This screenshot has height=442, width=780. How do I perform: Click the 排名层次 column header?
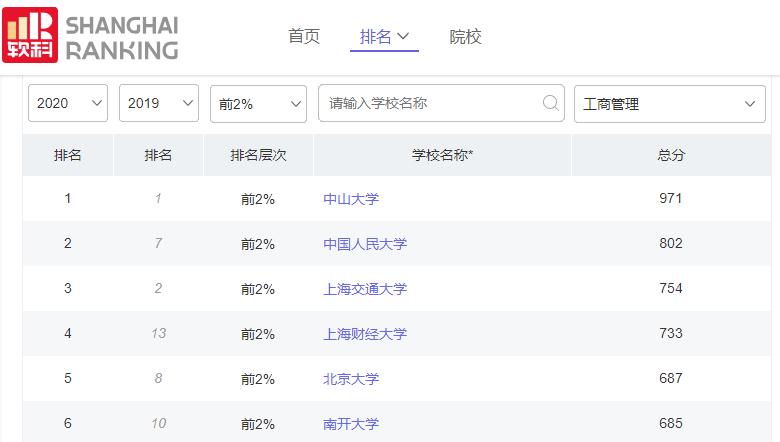click(x=258, y=155)
